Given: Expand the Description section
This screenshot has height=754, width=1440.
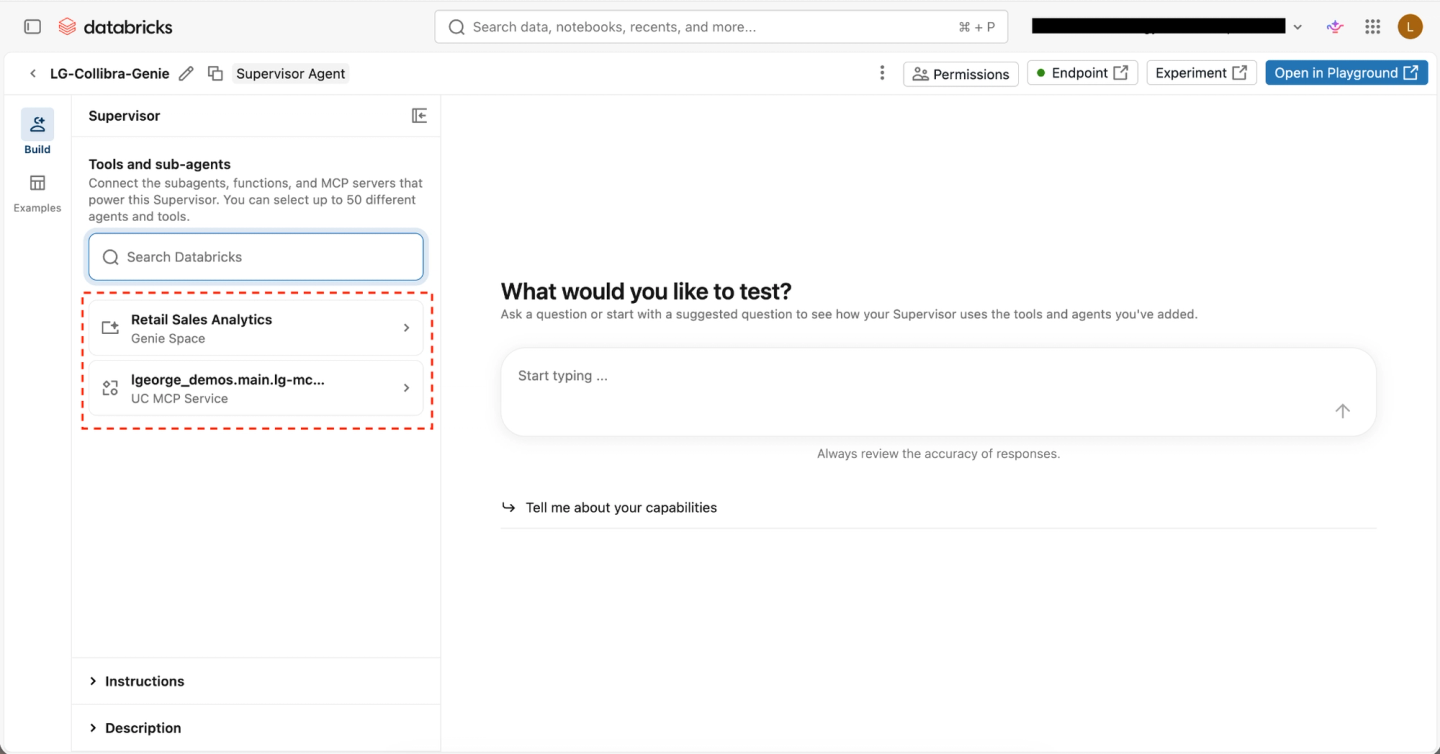Looking at the screenshot, I should pos(256,728).
